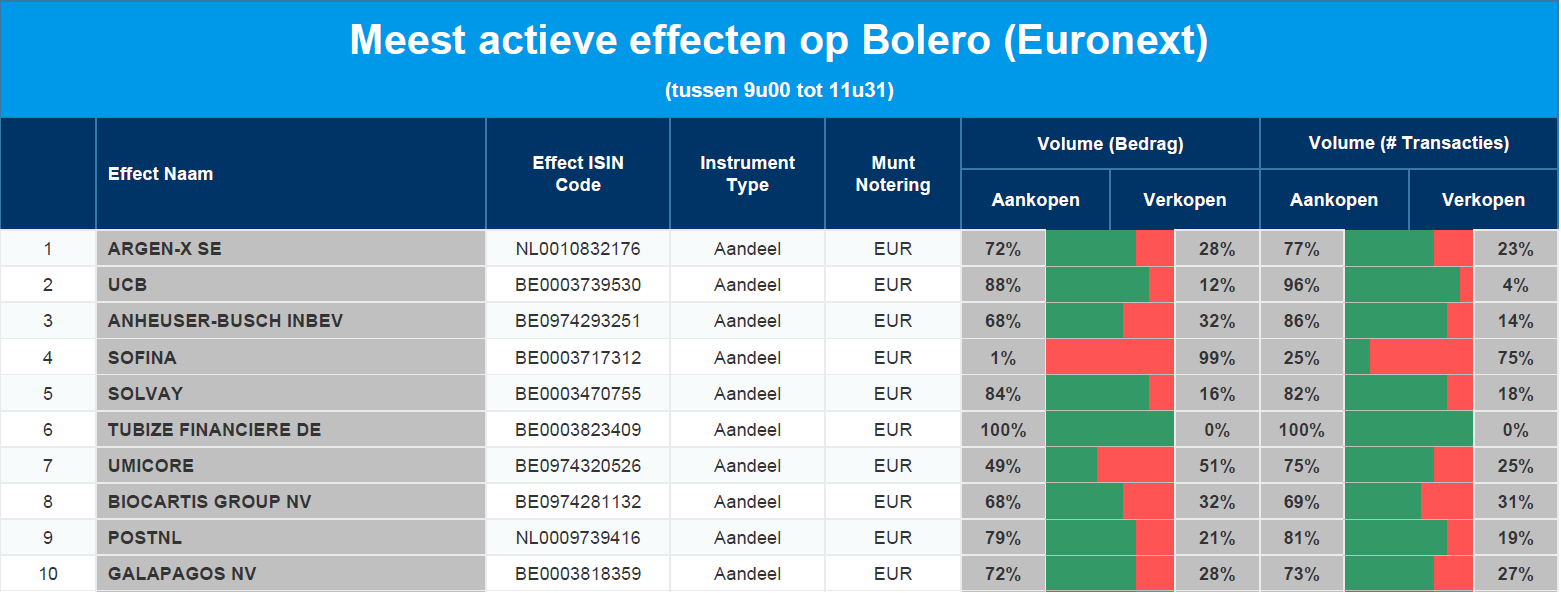Select the UCB effect name cell

click(127, 285)
